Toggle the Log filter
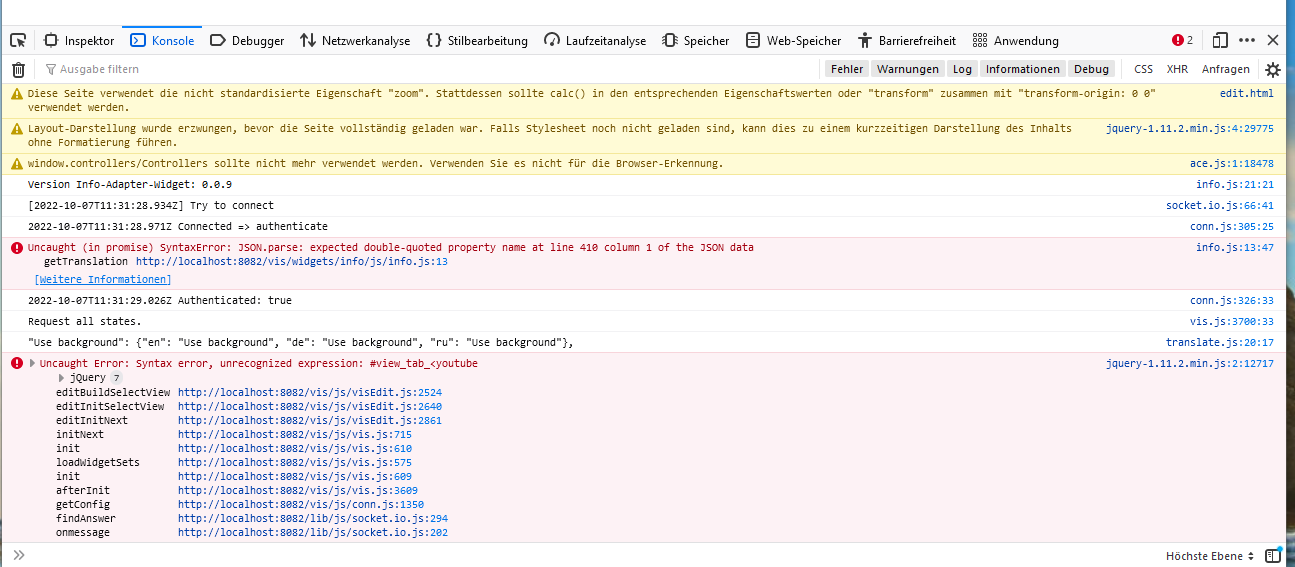 pos(962,69)
